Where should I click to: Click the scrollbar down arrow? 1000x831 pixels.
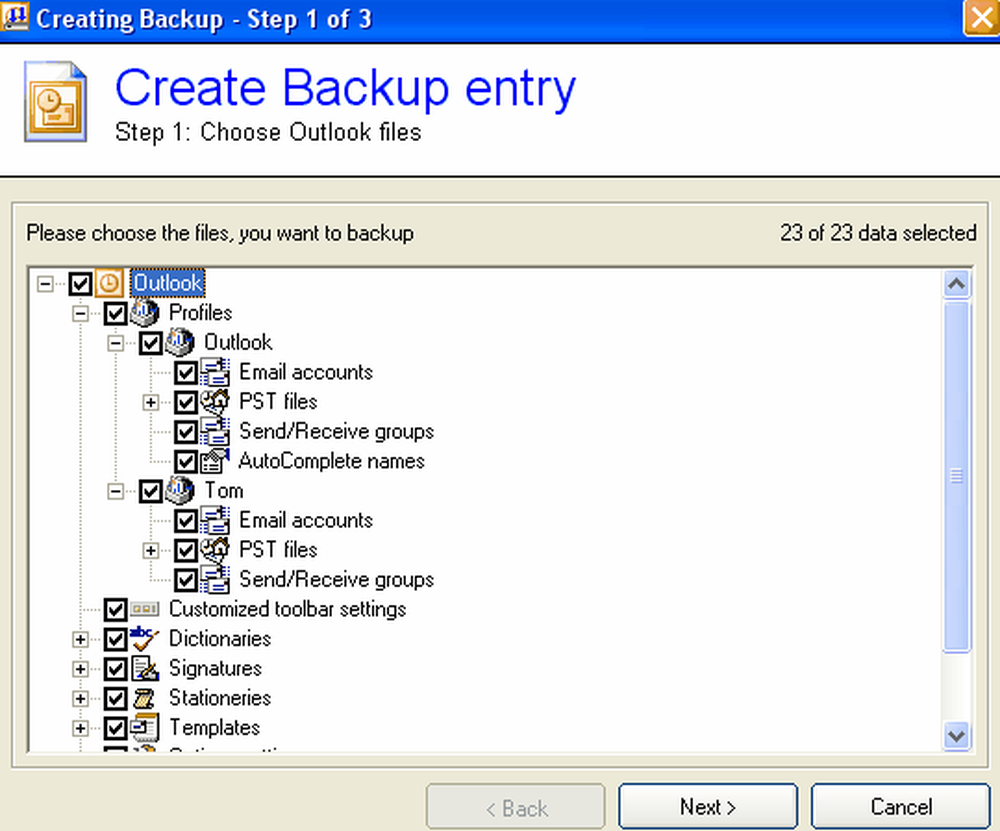pyautogui.click(x=956, y=736)
